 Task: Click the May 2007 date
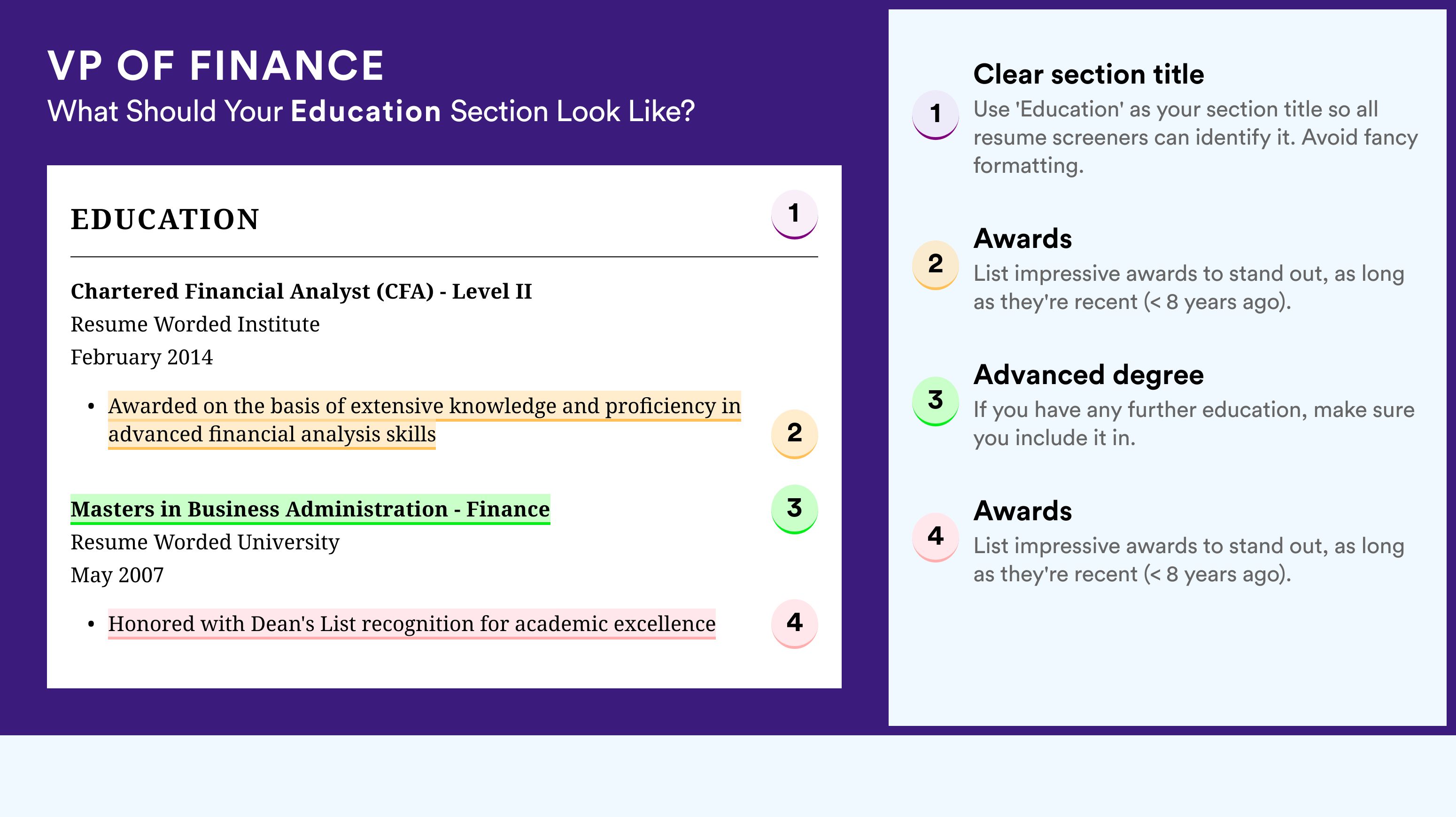pos(117,575)
